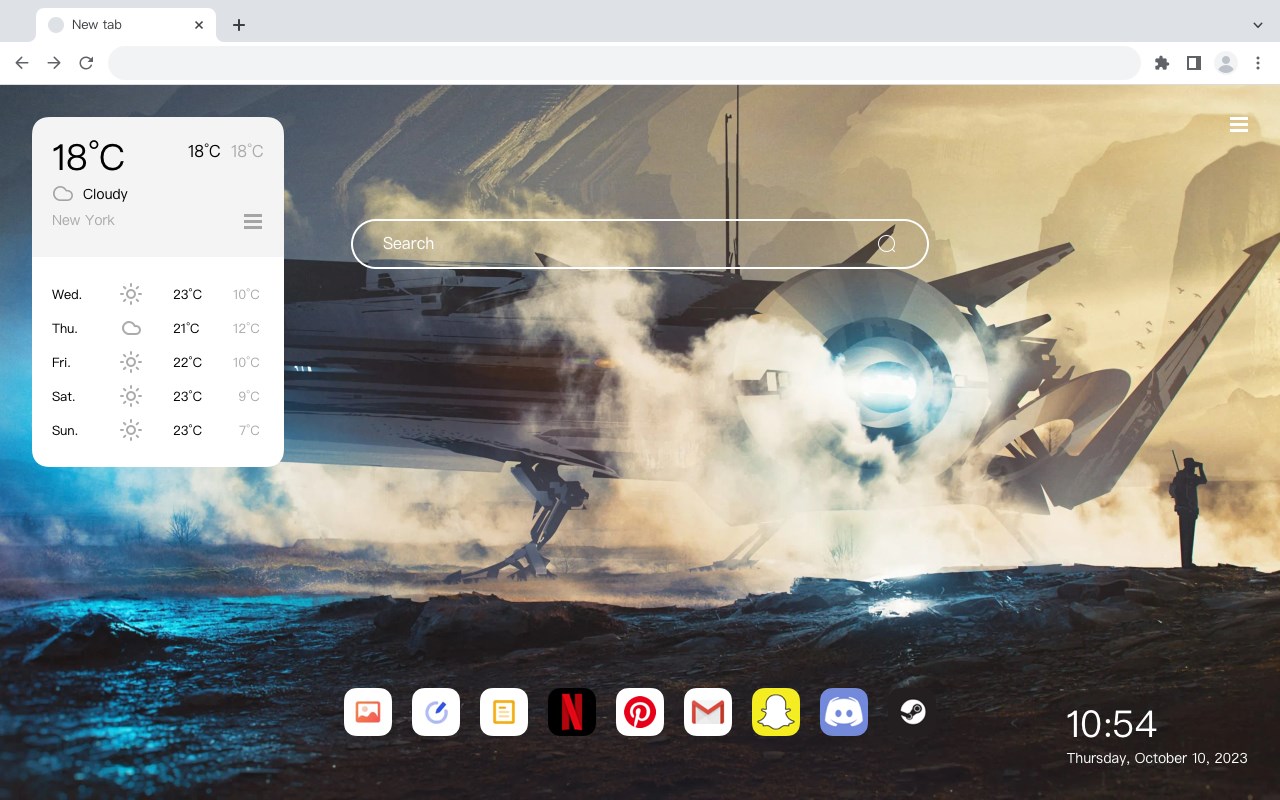The image size is (1280, 800).
Task: Open the wallpaper gallery shortcut icon
Action: pos(368,712)
